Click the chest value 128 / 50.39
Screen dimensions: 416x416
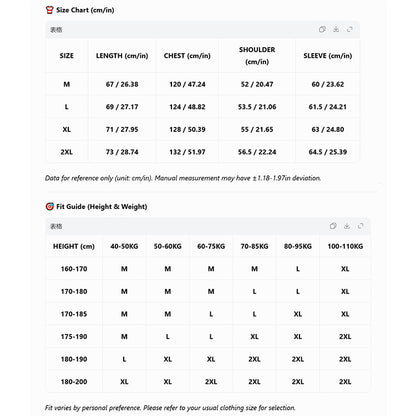(x=187, y=129)
